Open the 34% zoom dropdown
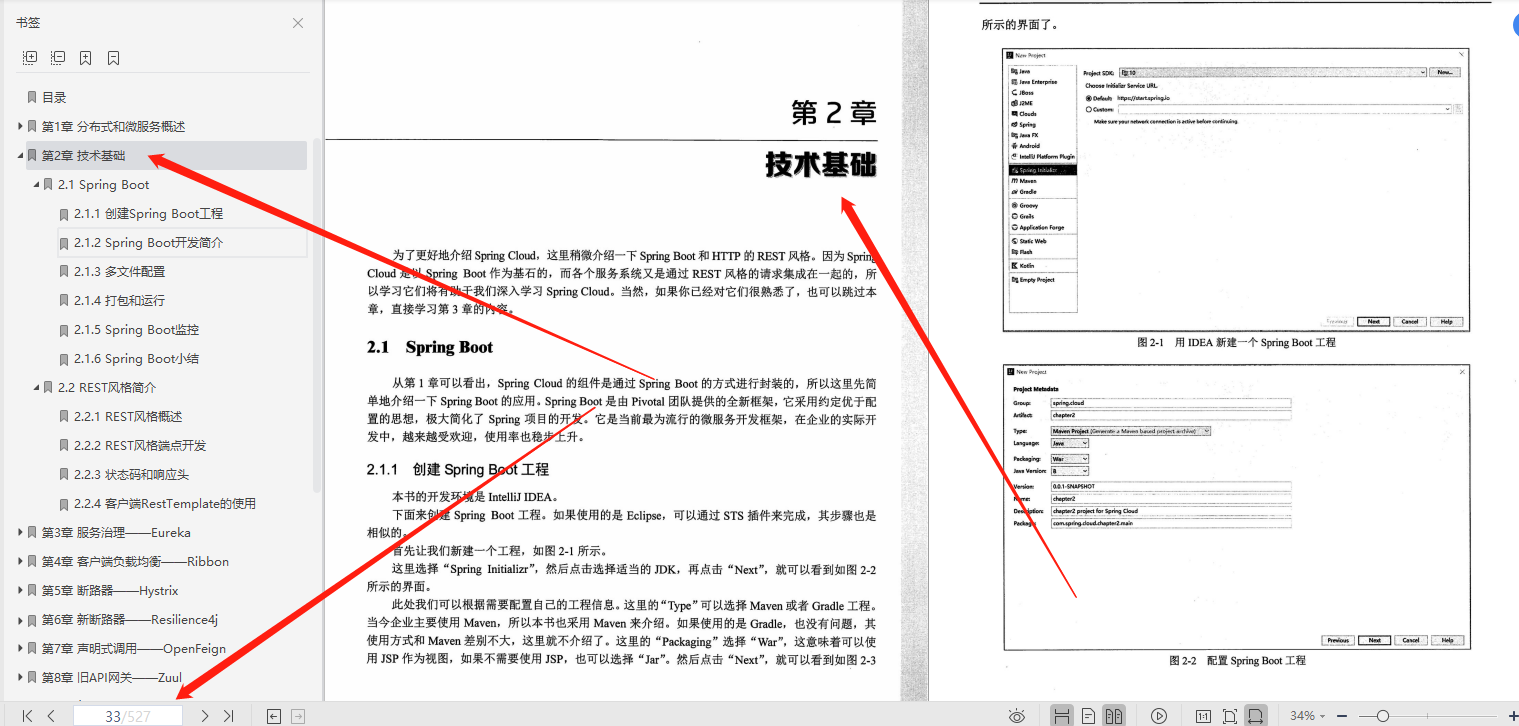Viewport: 1519px width, 726px height. [1309, 716]
